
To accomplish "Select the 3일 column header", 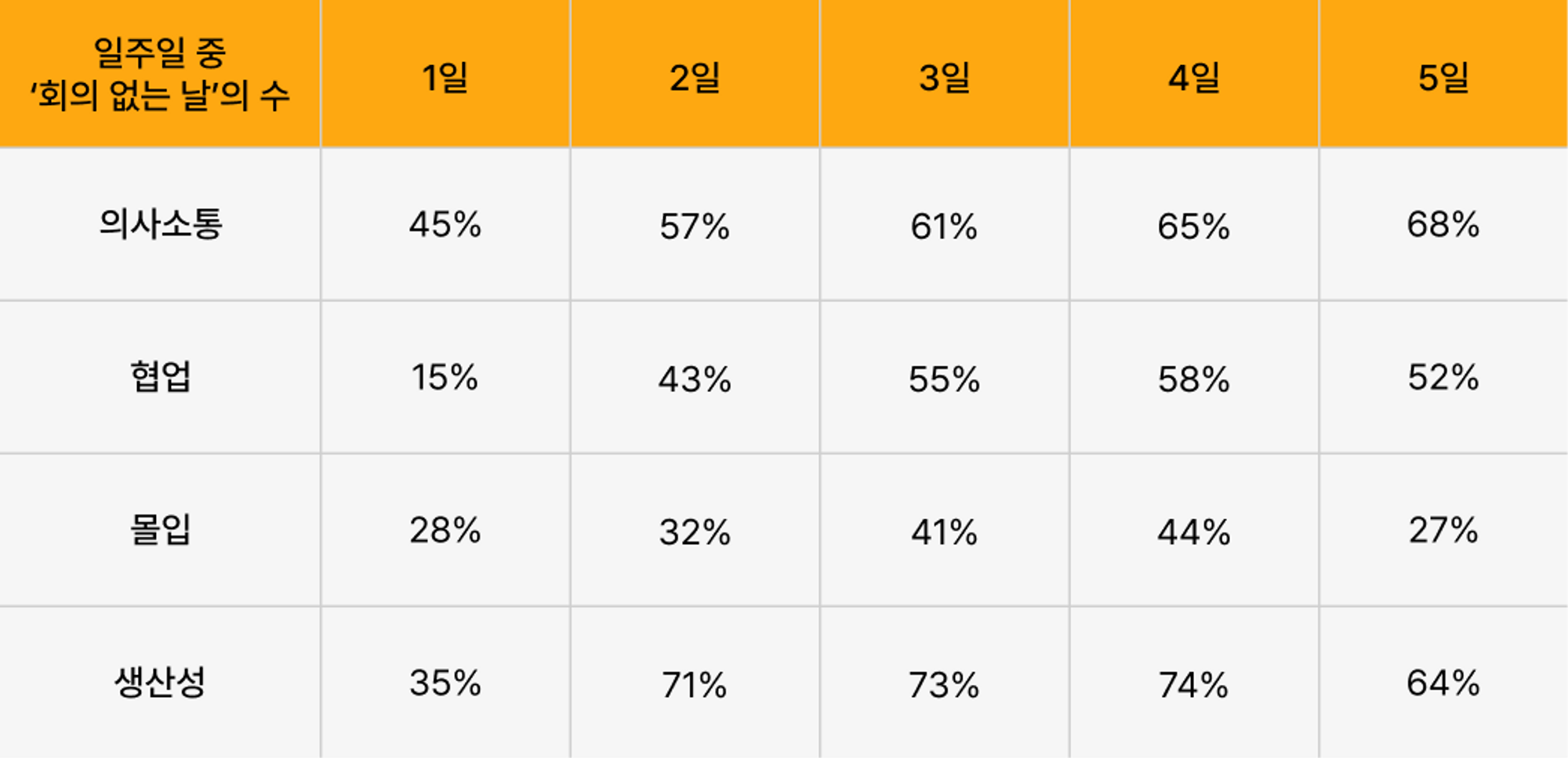I will click(945, 74).
